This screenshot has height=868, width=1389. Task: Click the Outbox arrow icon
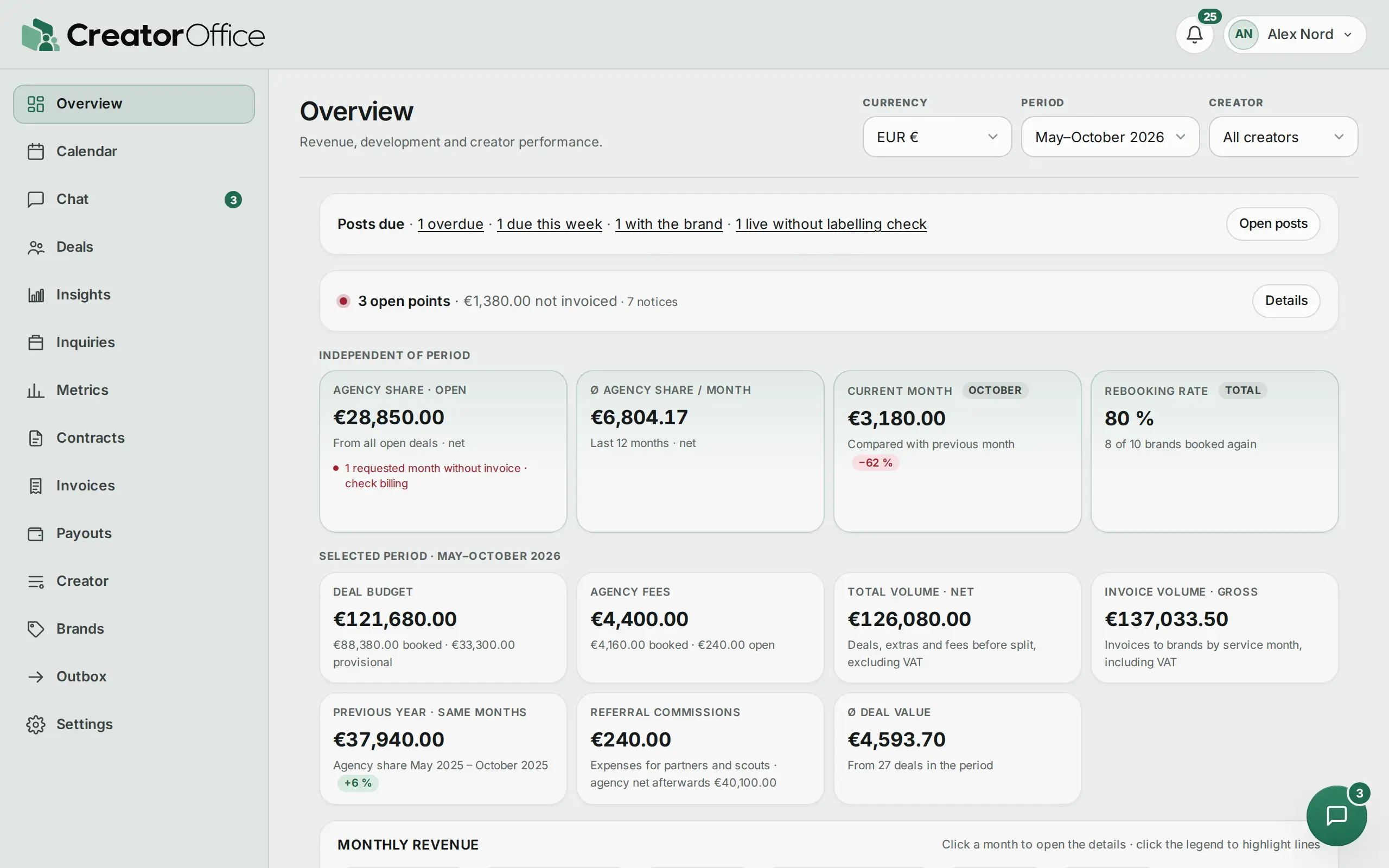36,676
